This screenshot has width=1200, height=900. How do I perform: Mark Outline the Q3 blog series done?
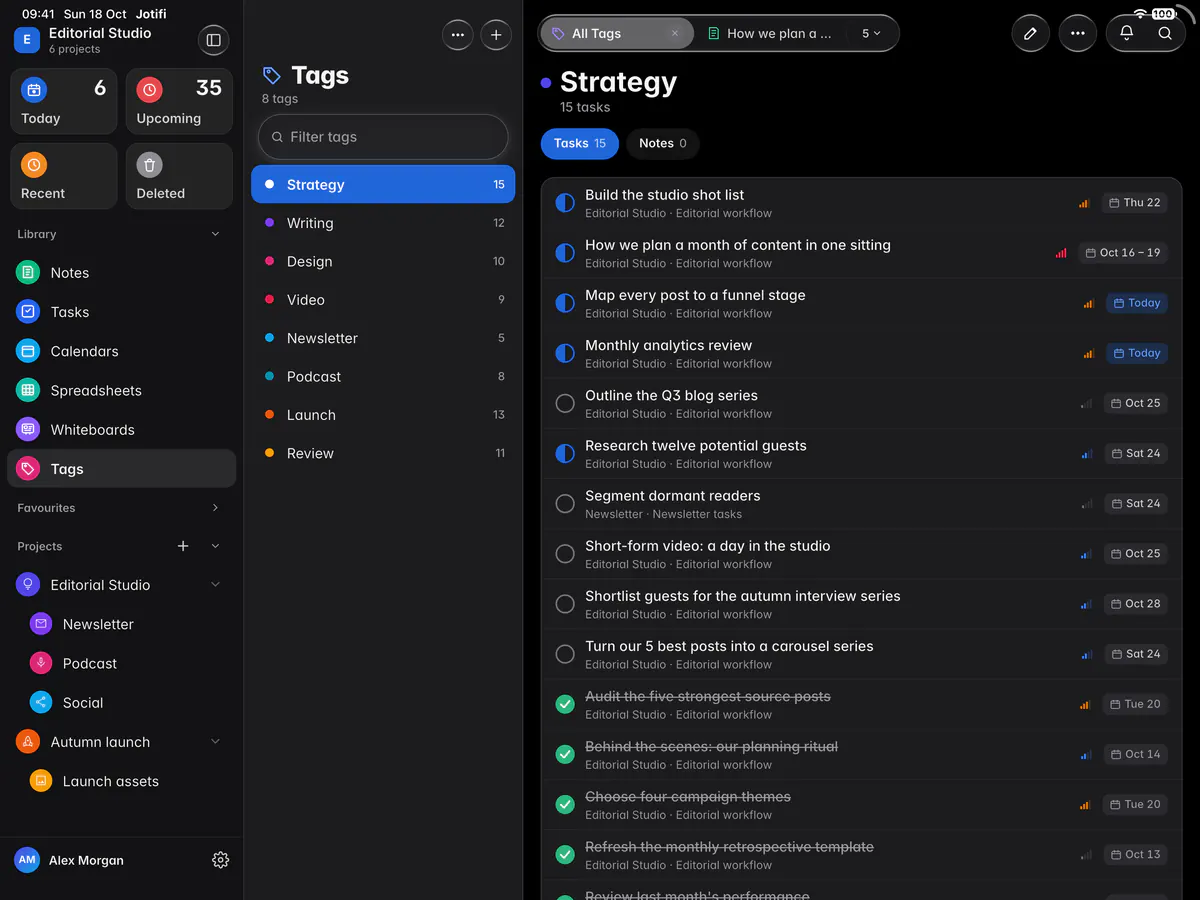pyautogui.click(x=565, y=403)
